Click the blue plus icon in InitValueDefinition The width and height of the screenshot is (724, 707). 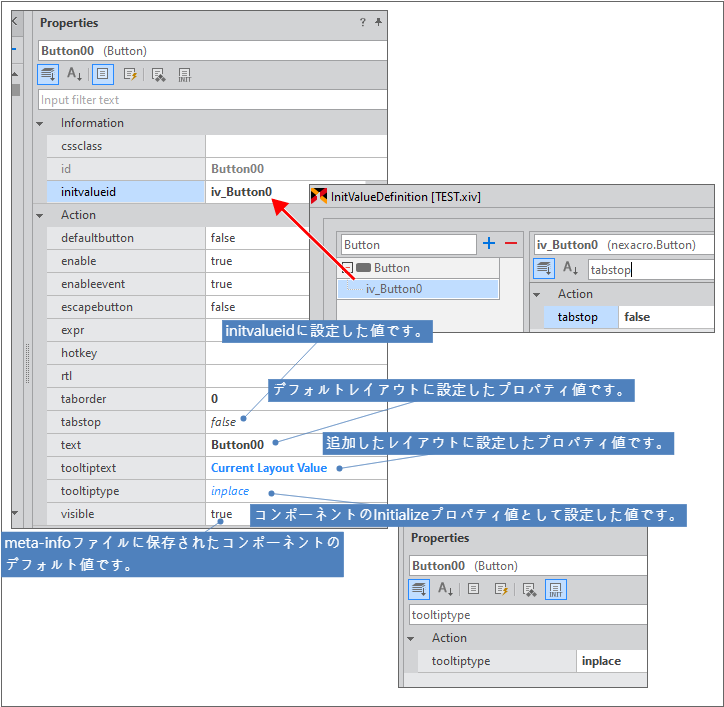489,244
